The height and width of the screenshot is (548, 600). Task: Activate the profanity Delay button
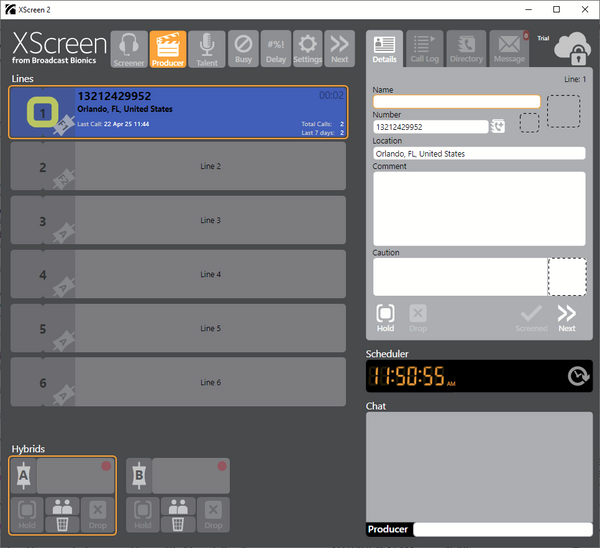click(x=276, y=49)
